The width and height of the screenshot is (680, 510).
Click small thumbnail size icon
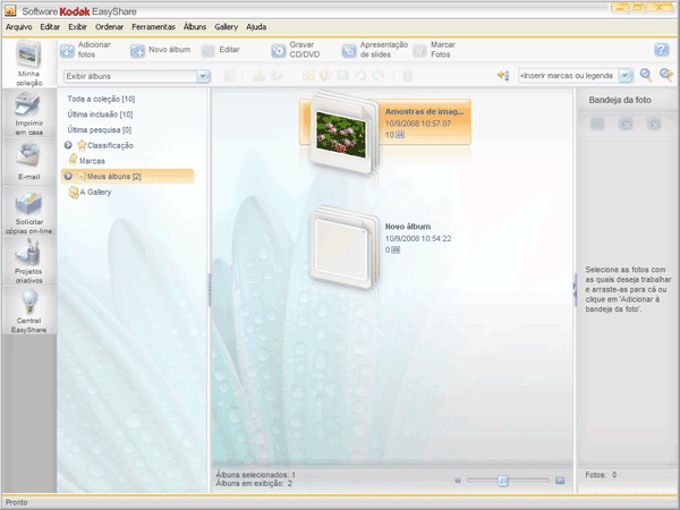[x=458, y=481]
